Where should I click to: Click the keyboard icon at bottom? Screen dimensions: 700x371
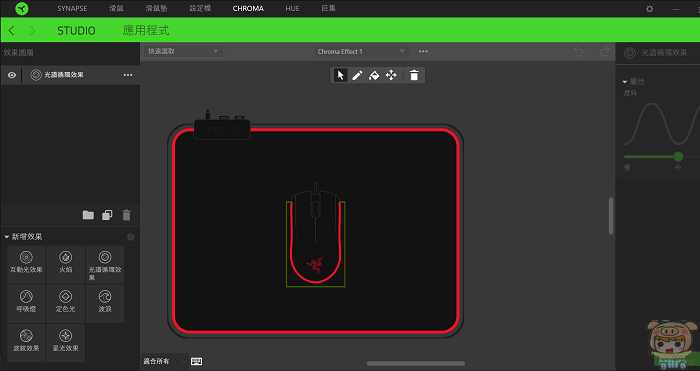coord(196,361)
